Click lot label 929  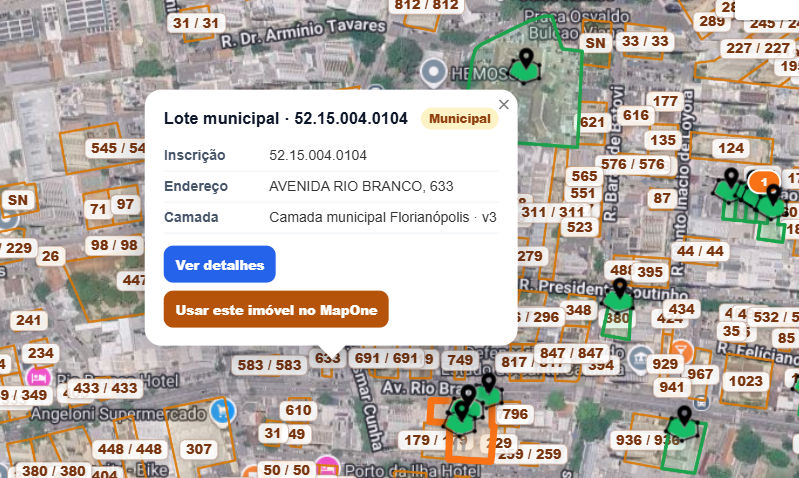point(665,364)
